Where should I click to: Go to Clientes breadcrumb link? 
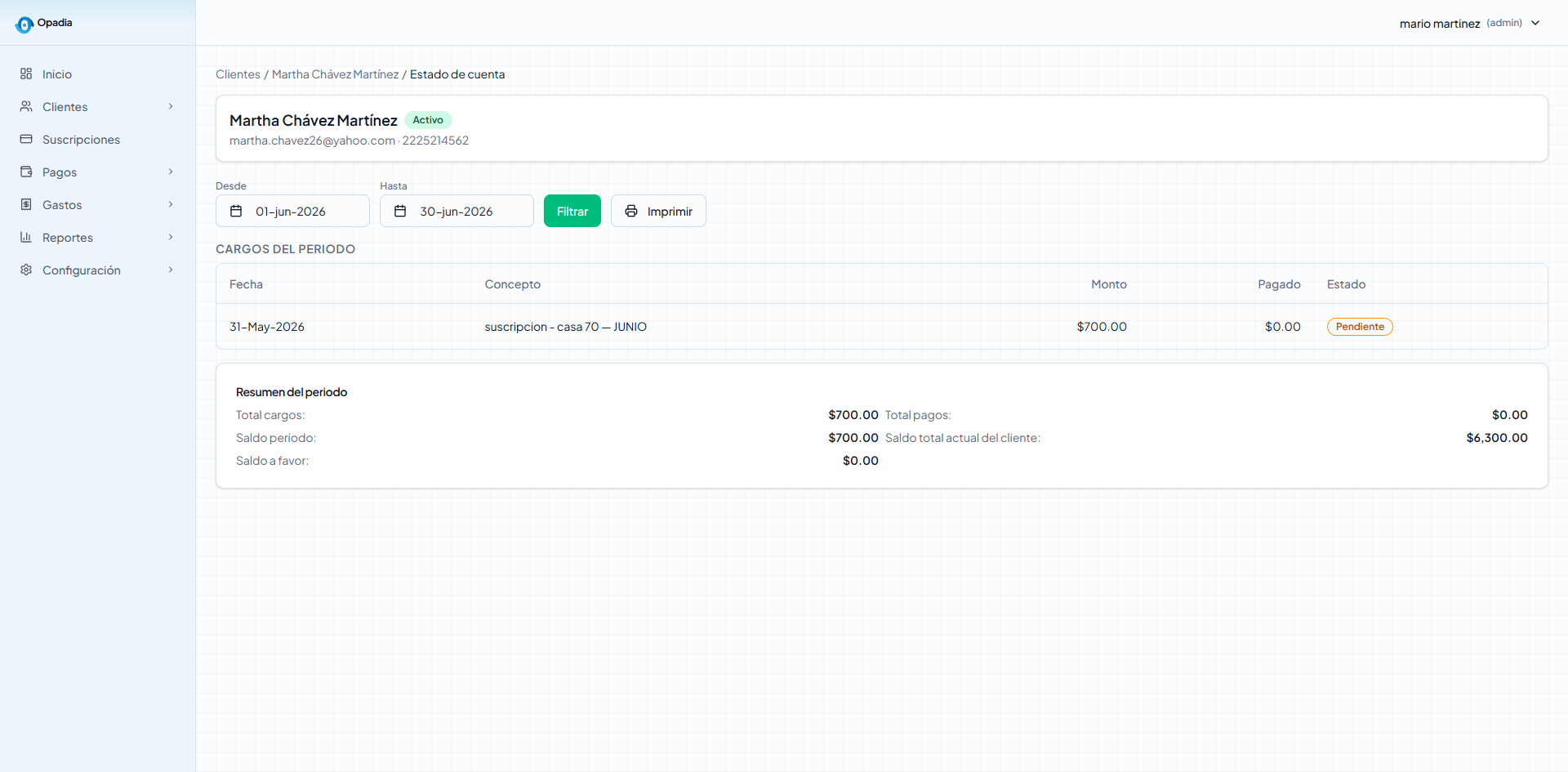tap(238, 74)
